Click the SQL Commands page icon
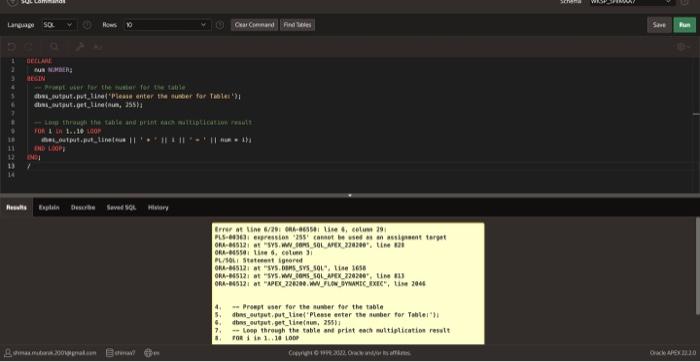The width and height of the screenshot is (700, 362). coord(12,2)
